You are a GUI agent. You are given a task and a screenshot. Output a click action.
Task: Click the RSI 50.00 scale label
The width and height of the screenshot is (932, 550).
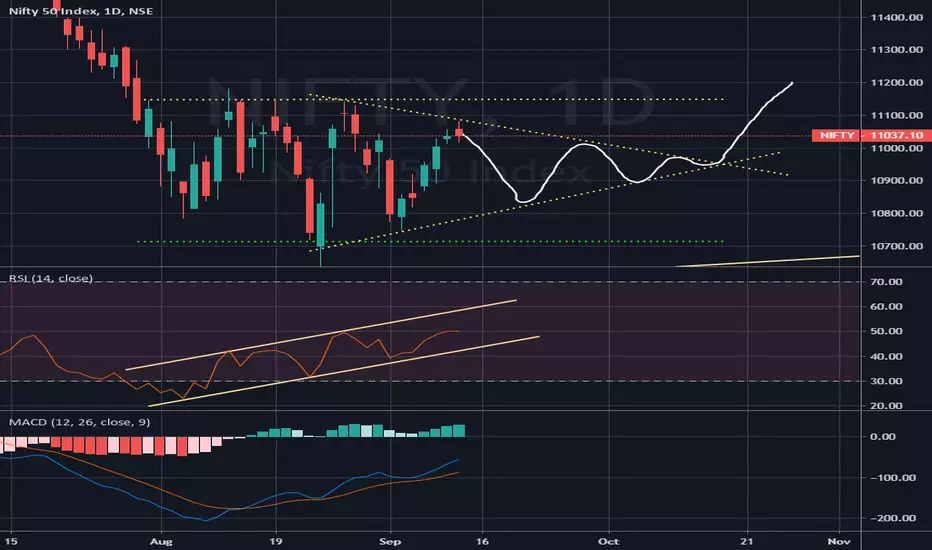[886, 331]
